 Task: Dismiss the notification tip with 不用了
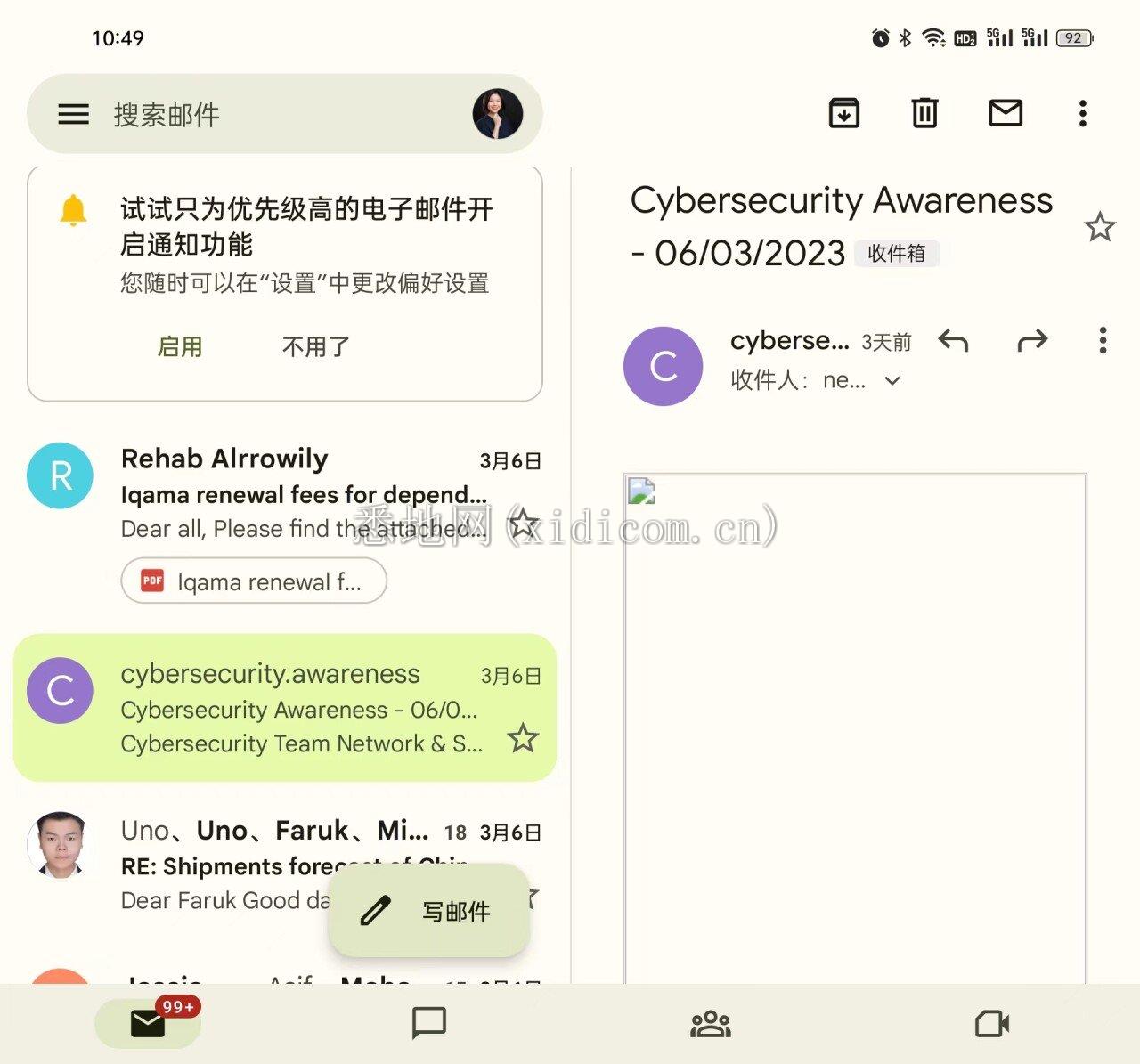click(316, 346)
